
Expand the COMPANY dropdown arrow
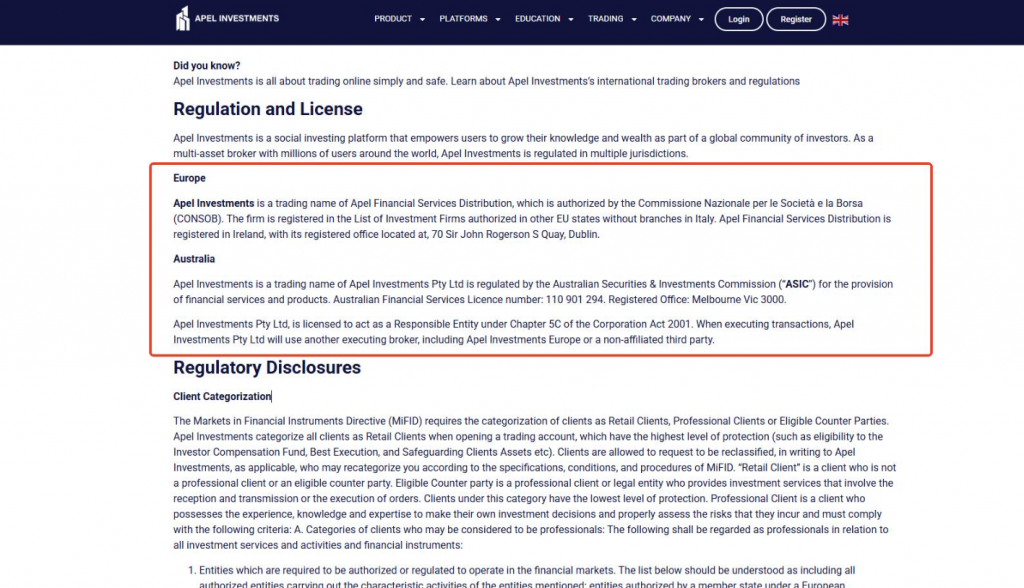pos(701,20)
